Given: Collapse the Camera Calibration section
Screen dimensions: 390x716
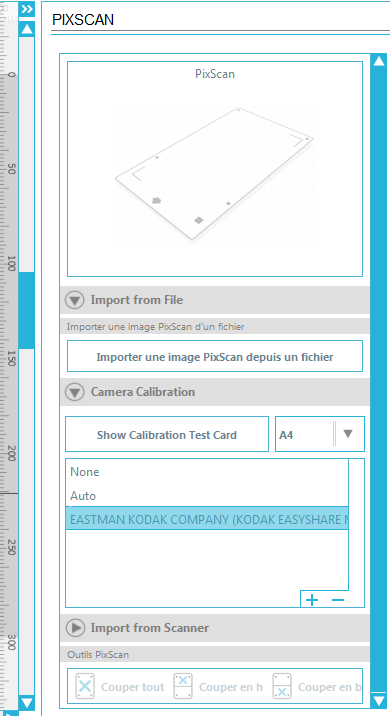Looking at the screenshot, I should pos(74,392).
